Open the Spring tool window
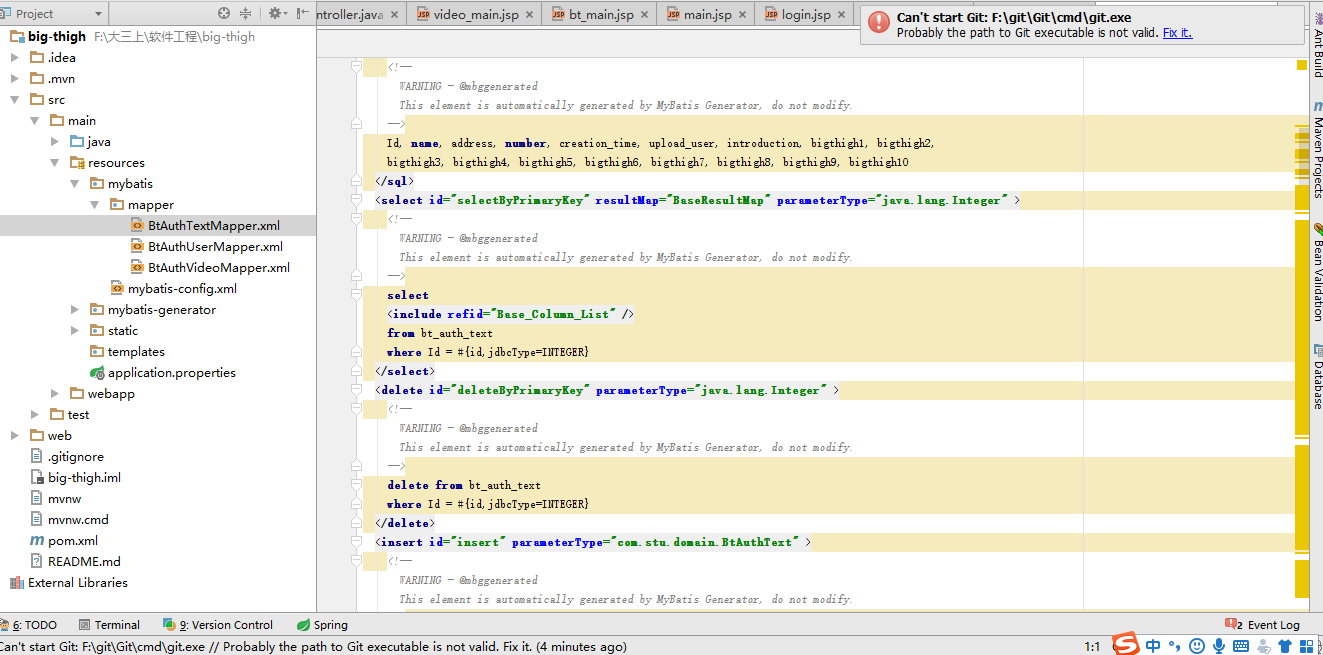This screenshot has width=1323, height=655. point(322,625)
